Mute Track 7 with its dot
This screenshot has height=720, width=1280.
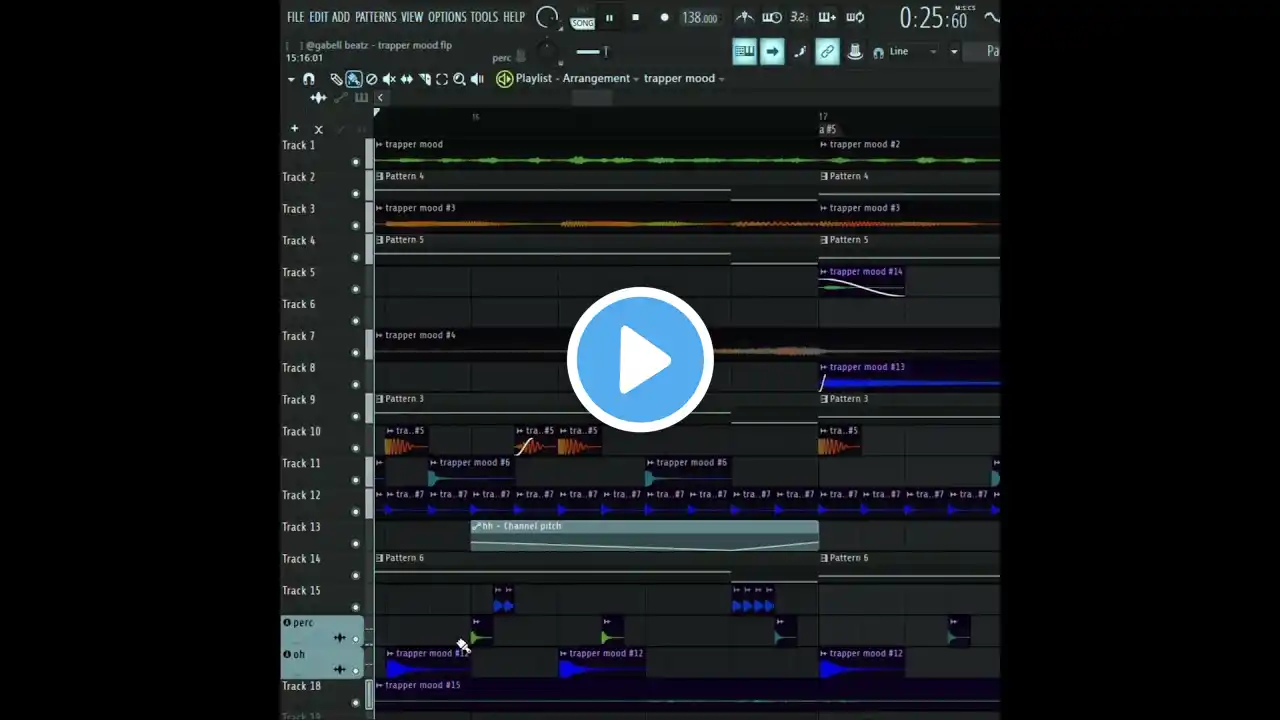pos(355,353)
